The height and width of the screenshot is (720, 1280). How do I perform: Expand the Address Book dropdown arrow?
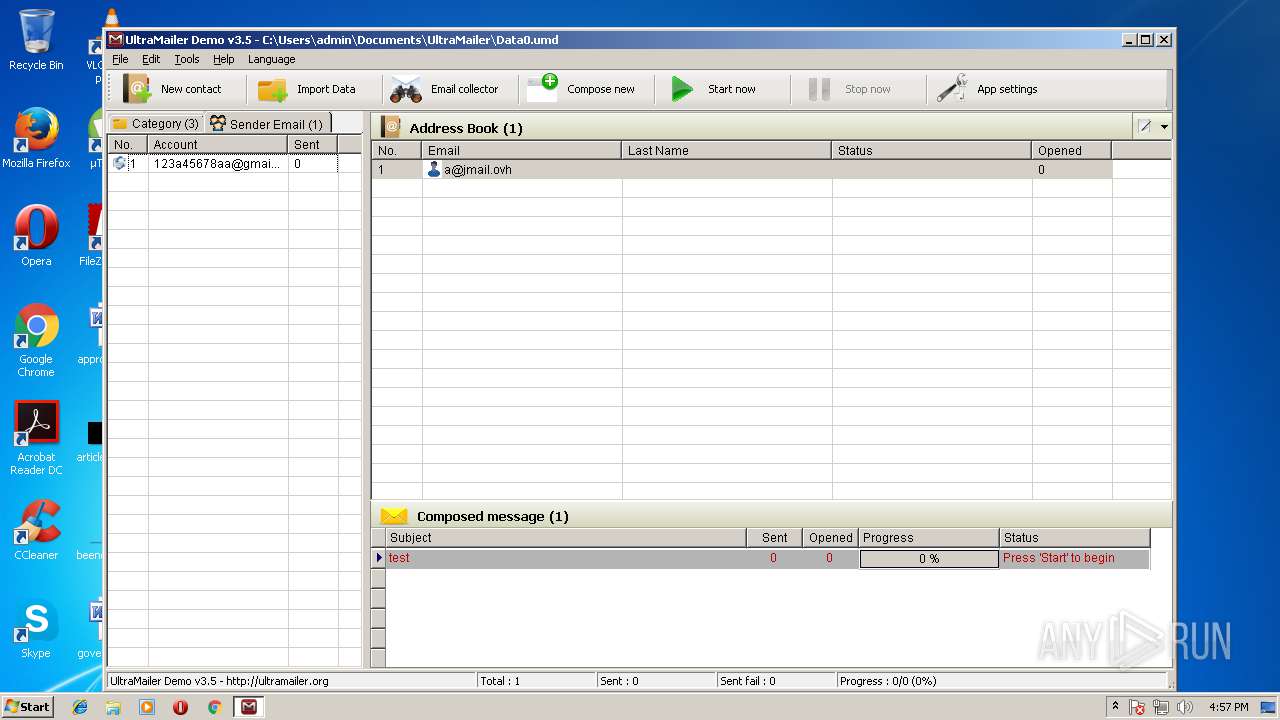pyautogui.click(x=1164, y=127)
